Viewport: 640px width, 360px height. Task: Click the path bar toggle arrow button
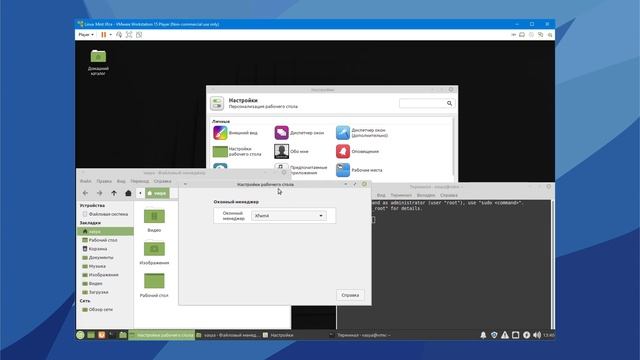pyautogui.click(x=140, y=193)
